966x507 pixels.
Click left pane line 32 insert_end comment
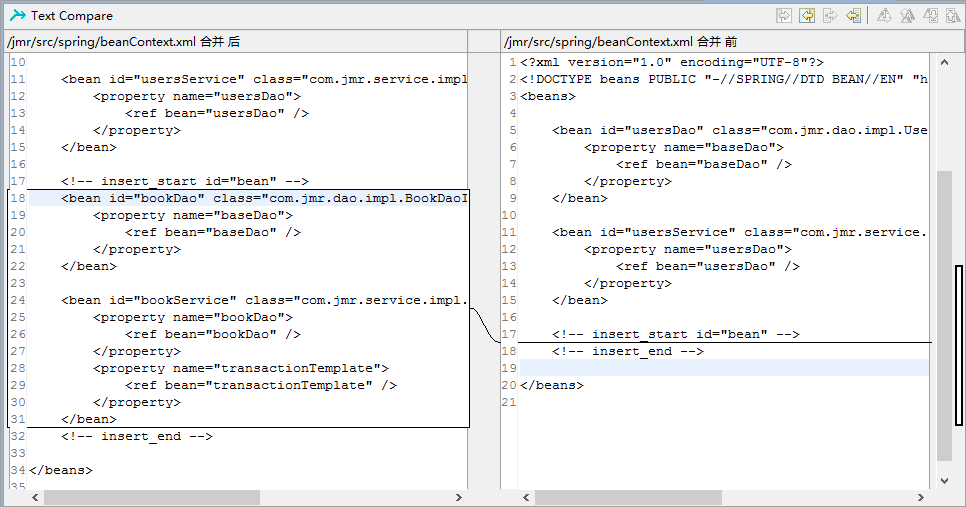click(x=137, y=436)
